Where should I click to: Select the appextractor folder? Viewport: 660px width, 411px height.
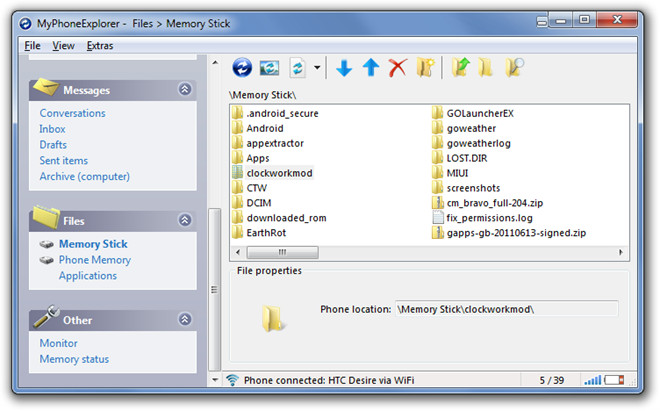(x=268, y=144)
